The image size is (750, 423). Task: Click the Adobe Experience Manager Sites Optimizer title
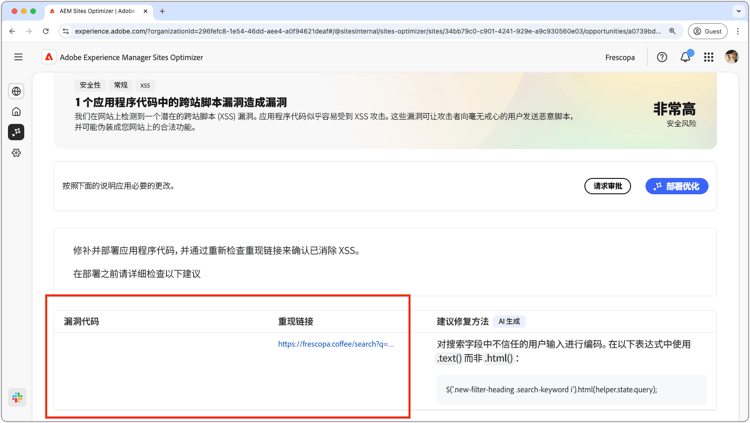pyautogui.click(x=131, y=57)
